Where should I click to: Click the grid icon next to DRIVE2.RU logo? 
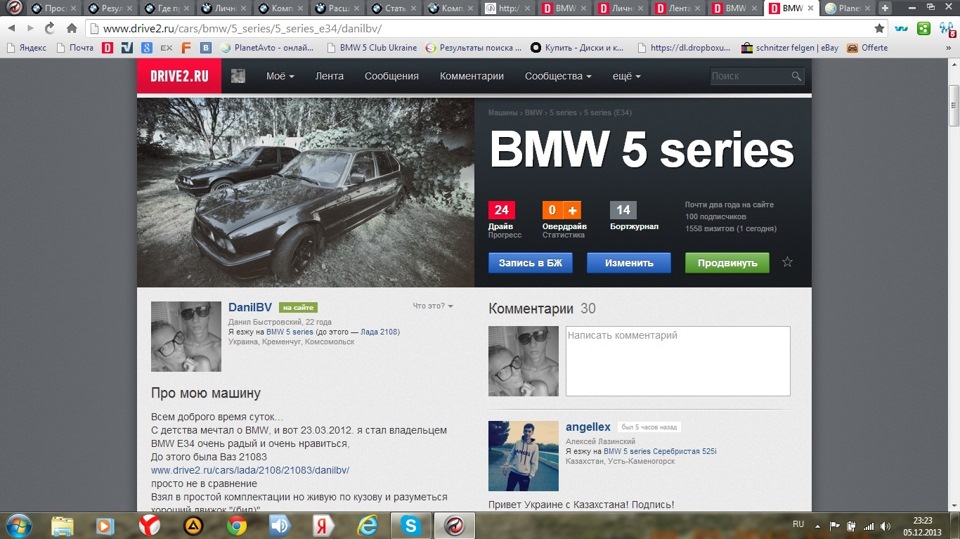tap(238, 76)
